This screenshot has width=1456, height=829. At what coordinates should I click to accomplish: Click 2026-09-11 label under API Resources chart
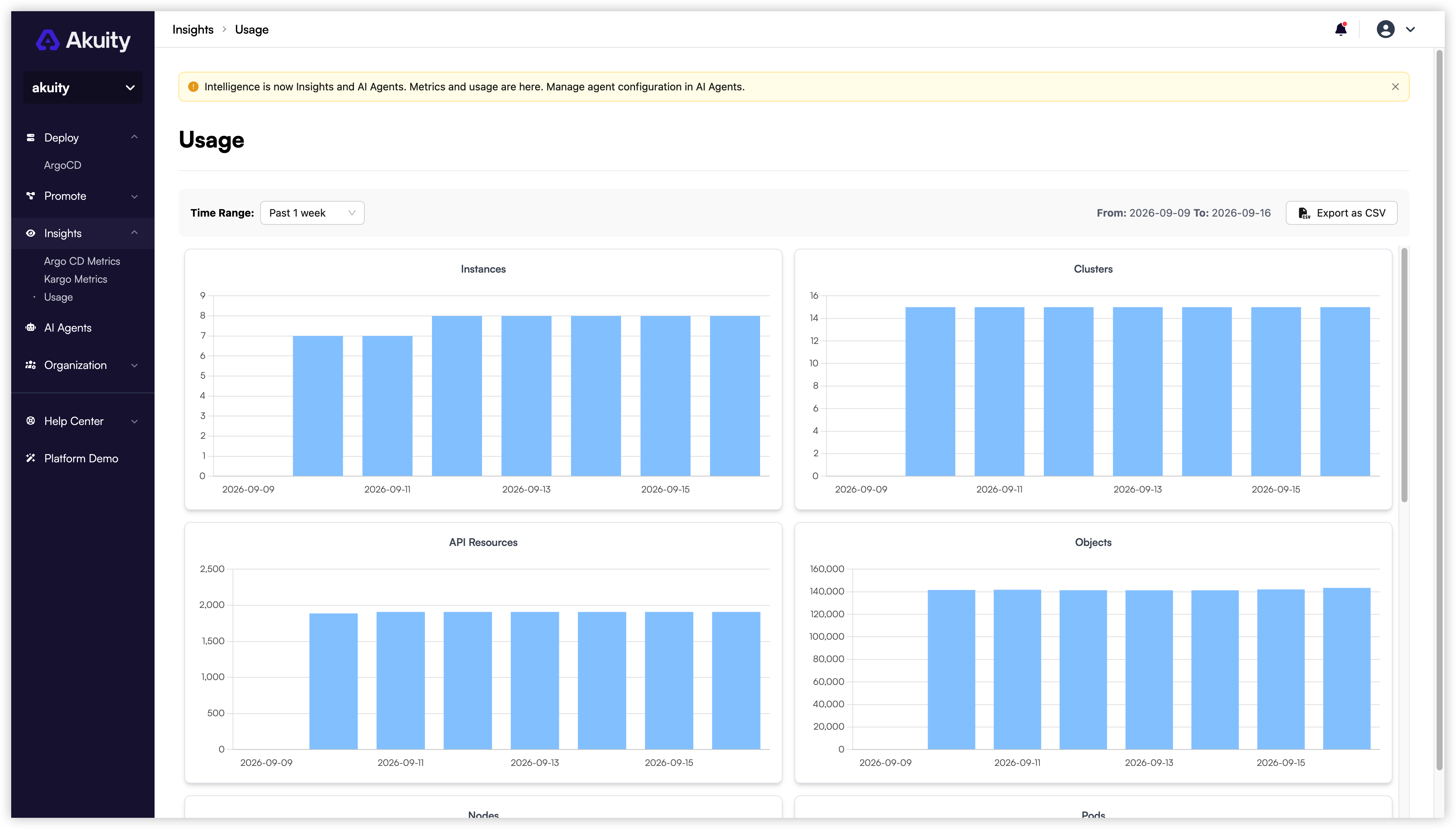pyautogui.click(x=401, y=763)
